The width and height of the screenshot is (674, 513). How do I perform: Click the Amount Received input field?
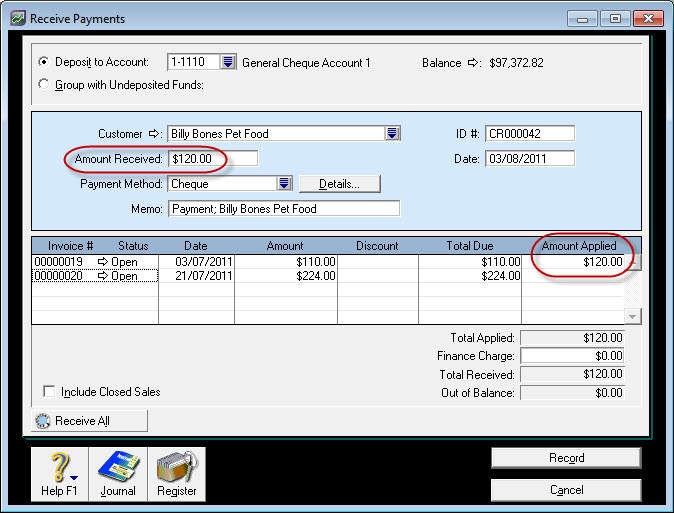(x=213, y=159)
